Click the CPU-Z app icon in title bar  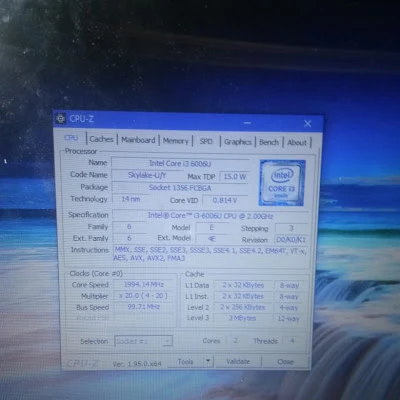tap(60, 119)
